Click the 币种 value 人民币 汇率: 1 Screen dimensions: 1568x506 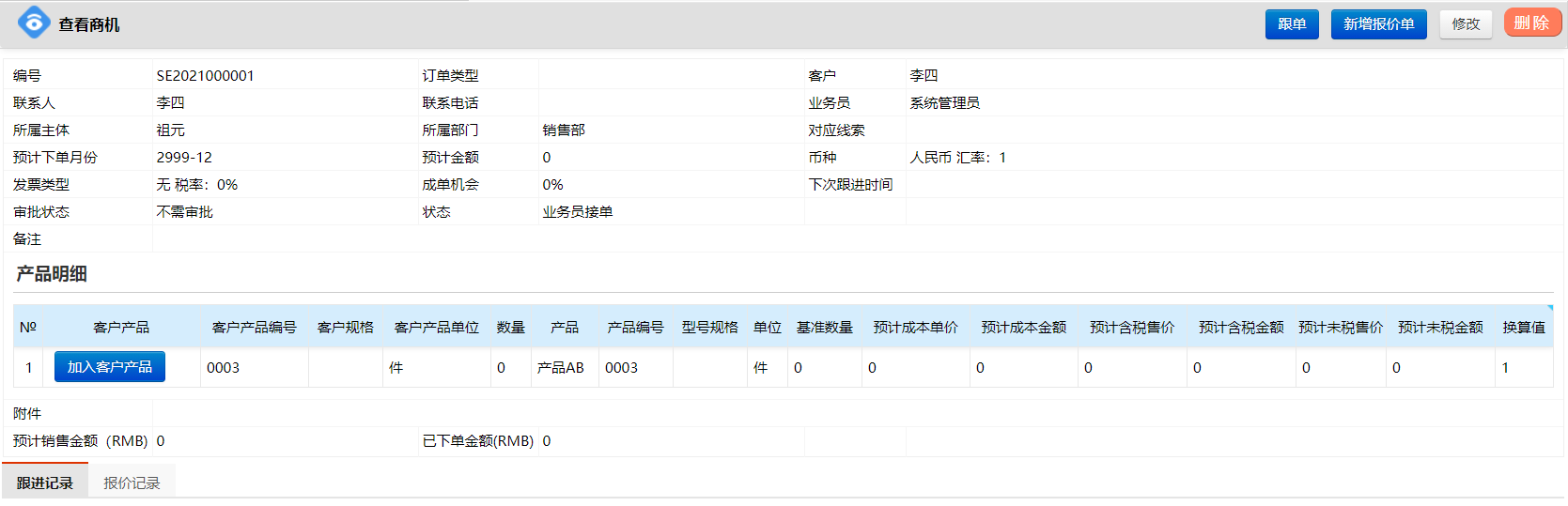[x=957, y=158]
